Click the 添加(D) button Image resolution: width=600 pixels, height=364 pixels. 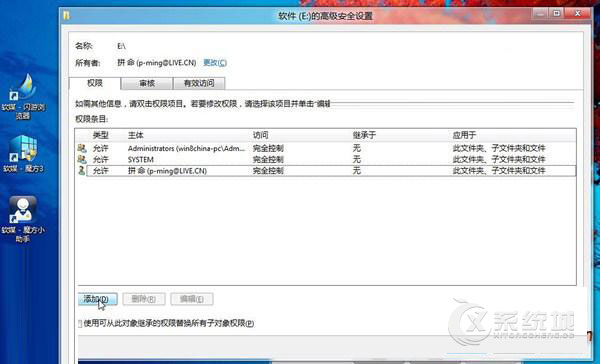pyautogui.click(x=98, y=299)
